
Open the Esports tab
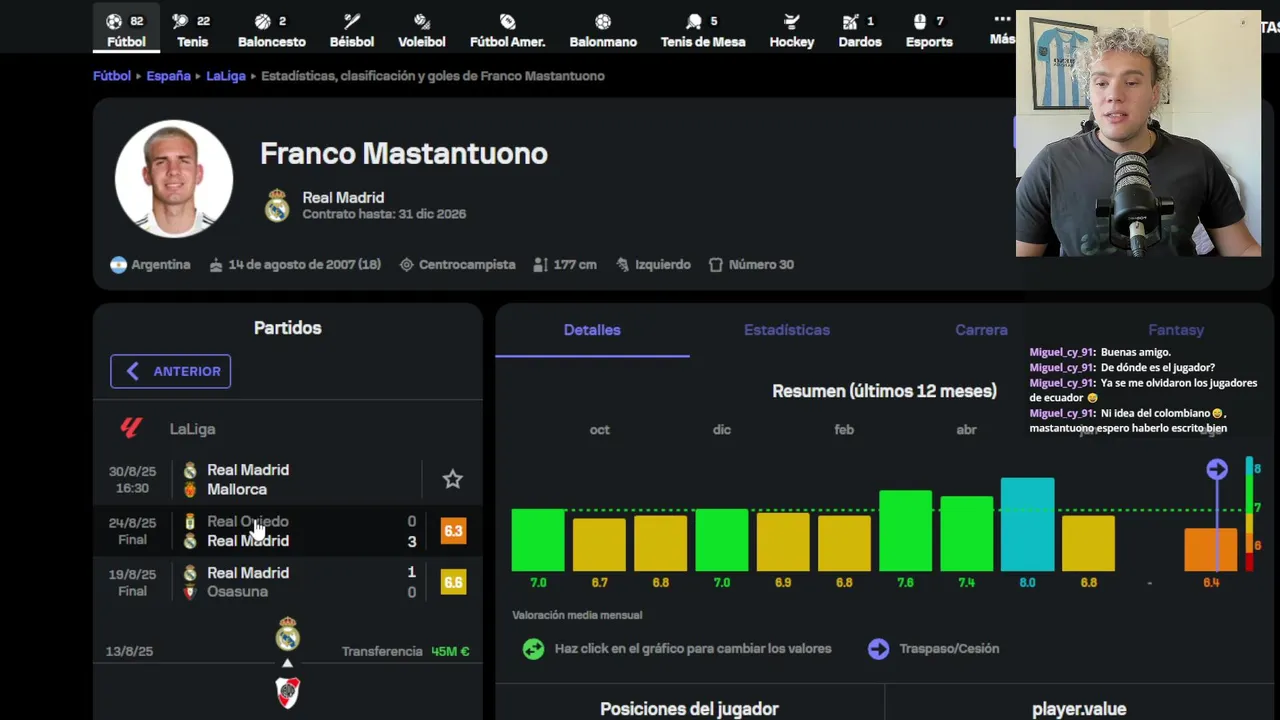[x=929, y=31]
